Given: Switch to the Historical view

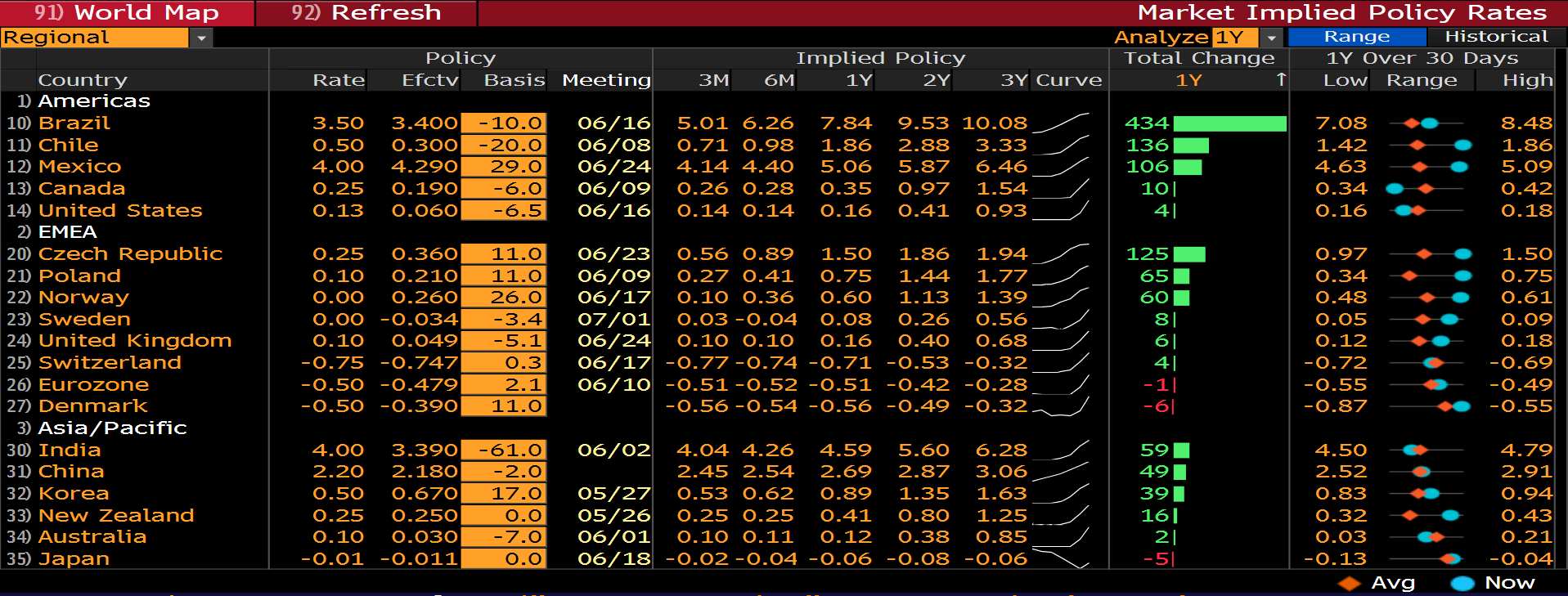Looking at the screenshot, I should point(1496,37).
